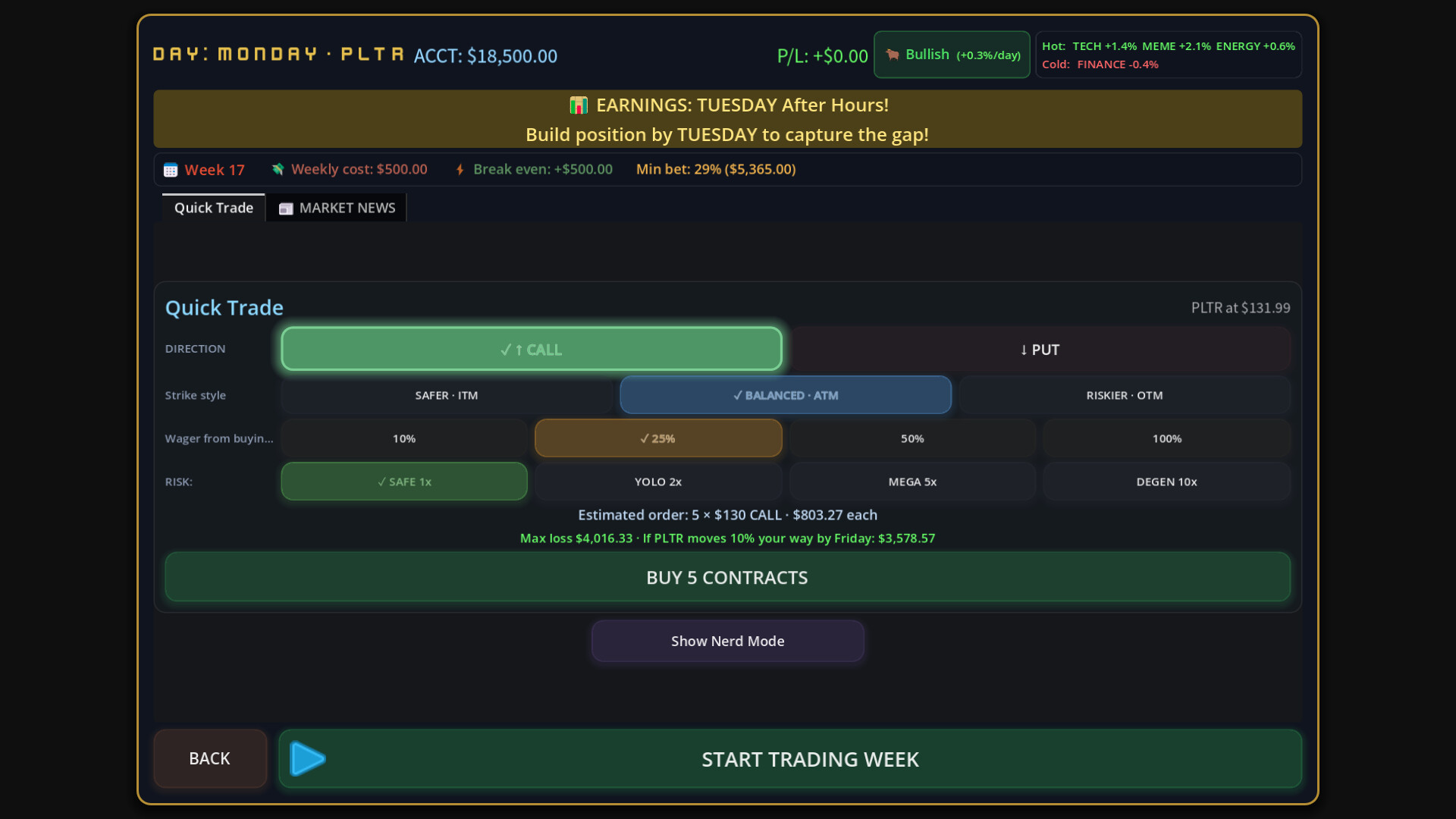
Task: Click the P/L: +$0.00 readout
Action: coord(822,56)
